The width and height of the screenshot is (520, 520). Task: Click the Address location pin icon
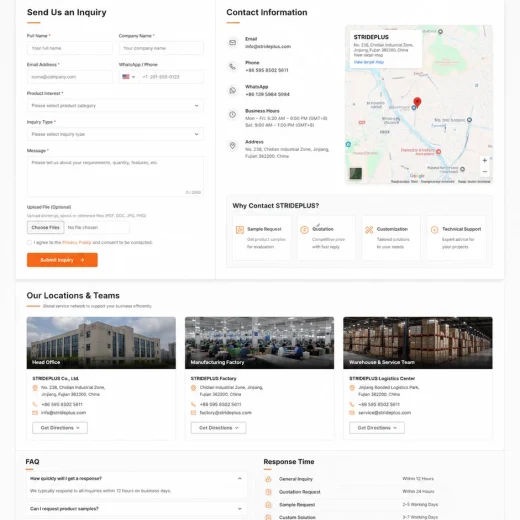pyautogui.click(x=232, y=145)
